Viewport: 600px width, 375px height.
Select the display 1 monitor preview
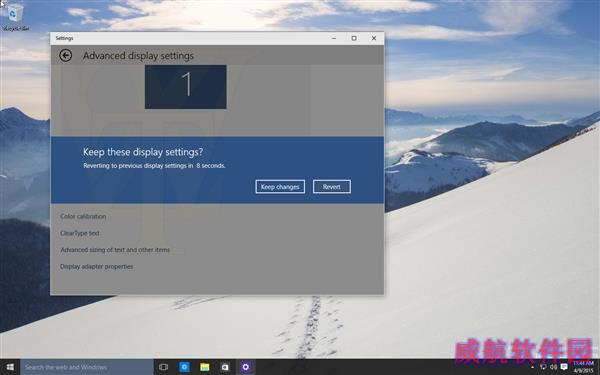186,87
